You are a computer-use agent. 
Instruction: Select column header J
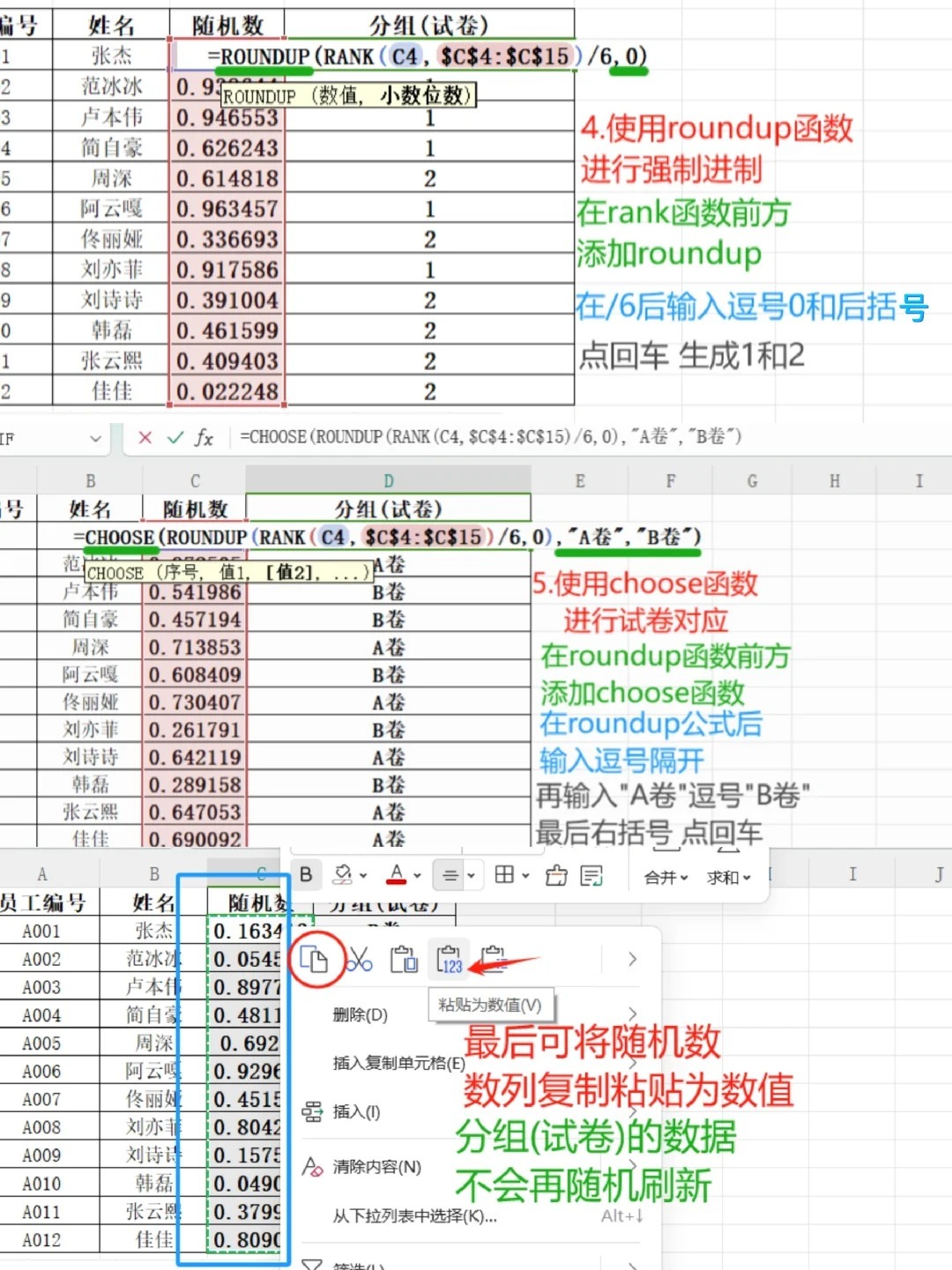coord(939,874)
